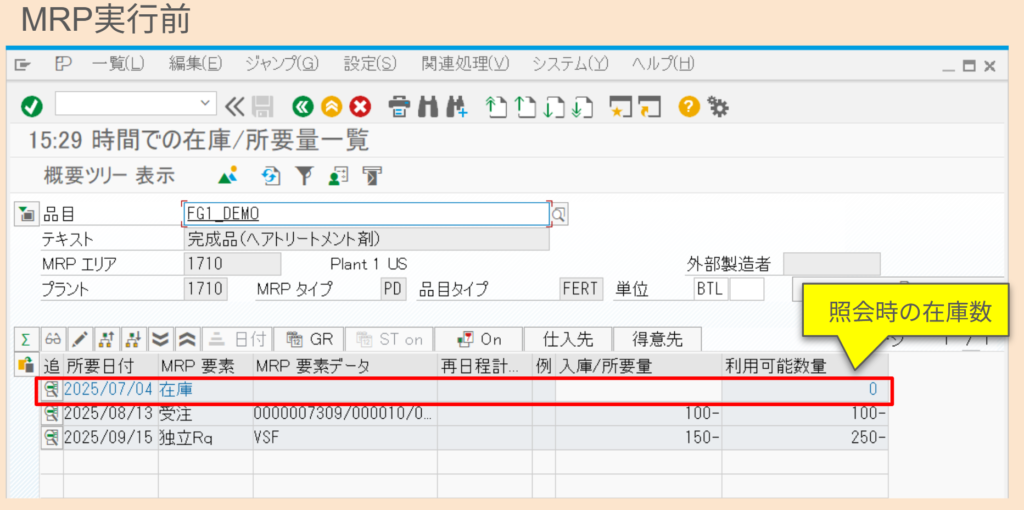
Task: Click the lock icon left of column headers
Action: 26,365
